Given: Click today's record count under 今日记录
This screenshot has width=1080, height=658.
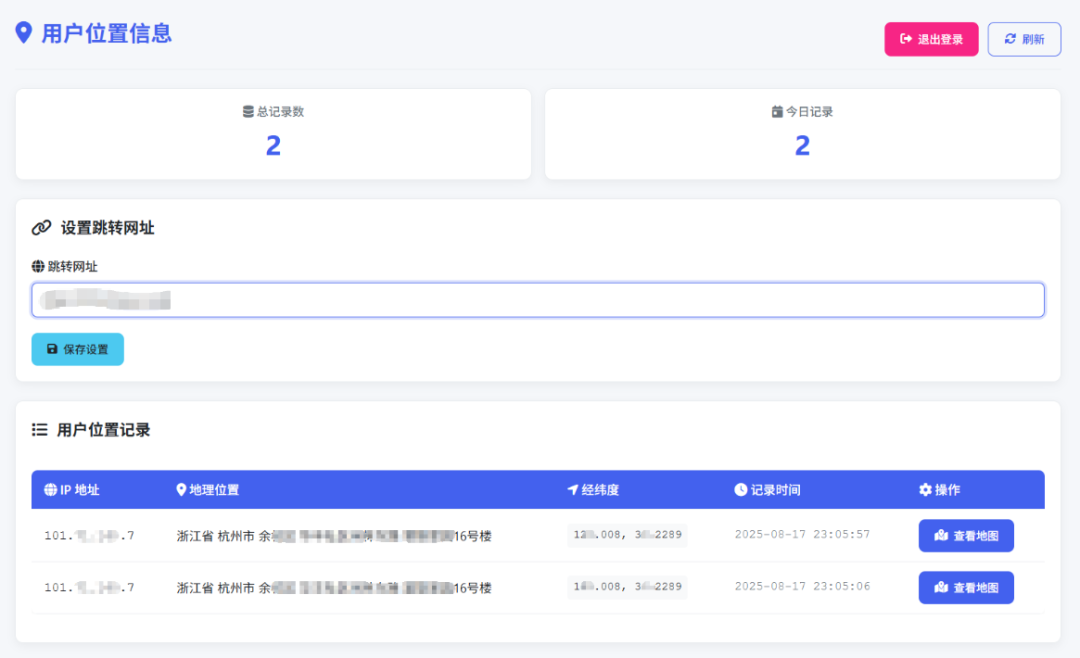Looking at the screenshot, I should click(802, 145).
